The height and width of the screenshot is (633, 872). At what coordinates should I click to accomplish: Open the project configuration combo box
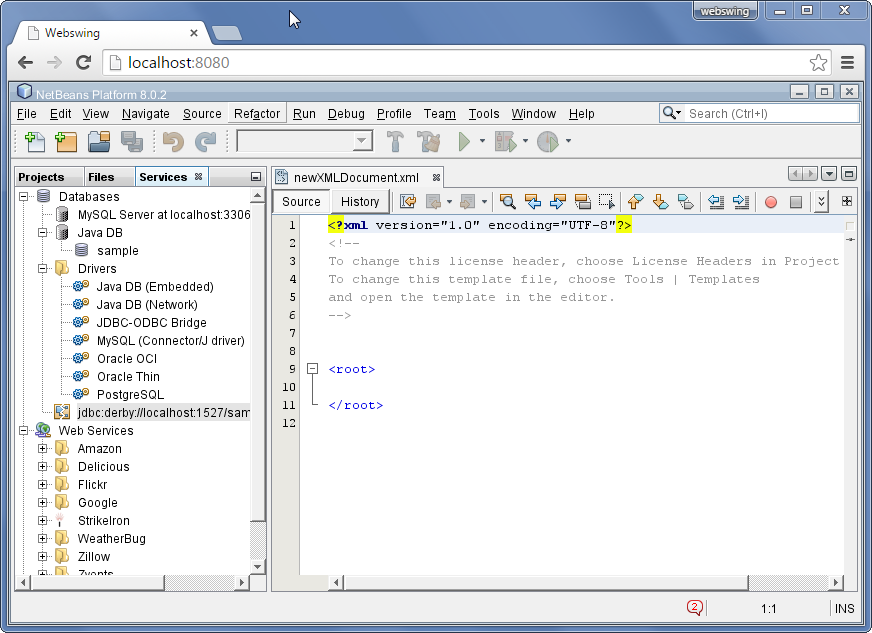pos(304,142)
